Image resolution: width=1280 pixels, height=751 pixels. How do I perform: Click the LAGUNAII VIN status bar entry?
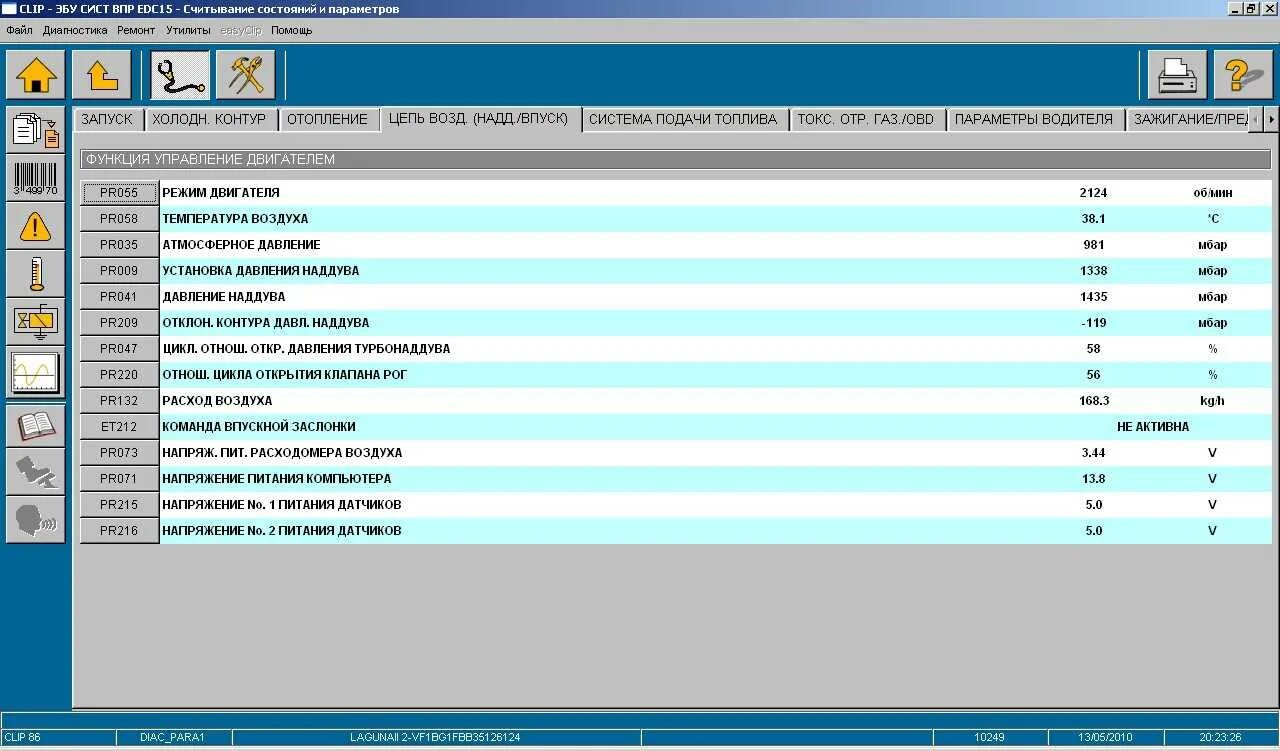click(x=435, y=738)
